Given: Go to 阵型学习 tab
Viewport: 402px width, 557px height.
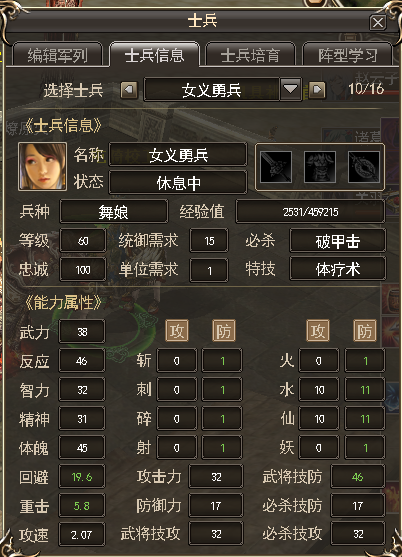Looking at the screenshot, I should pos(347,55).
